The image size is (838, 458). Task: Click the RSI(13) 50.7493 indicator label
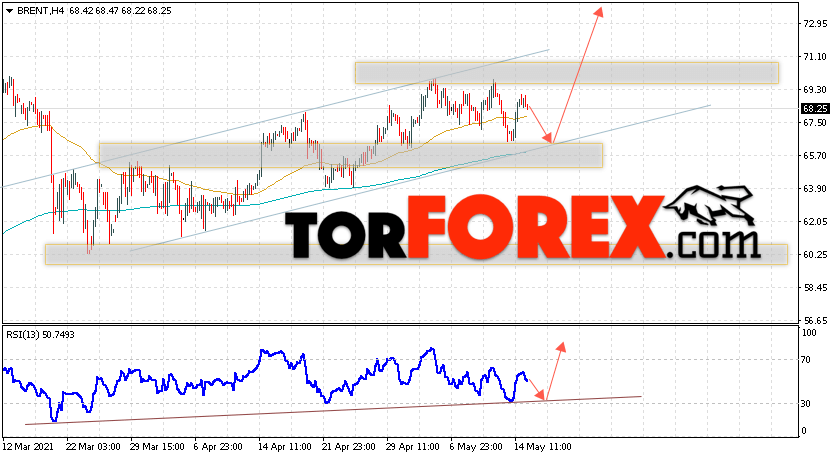tap(41, 335)
